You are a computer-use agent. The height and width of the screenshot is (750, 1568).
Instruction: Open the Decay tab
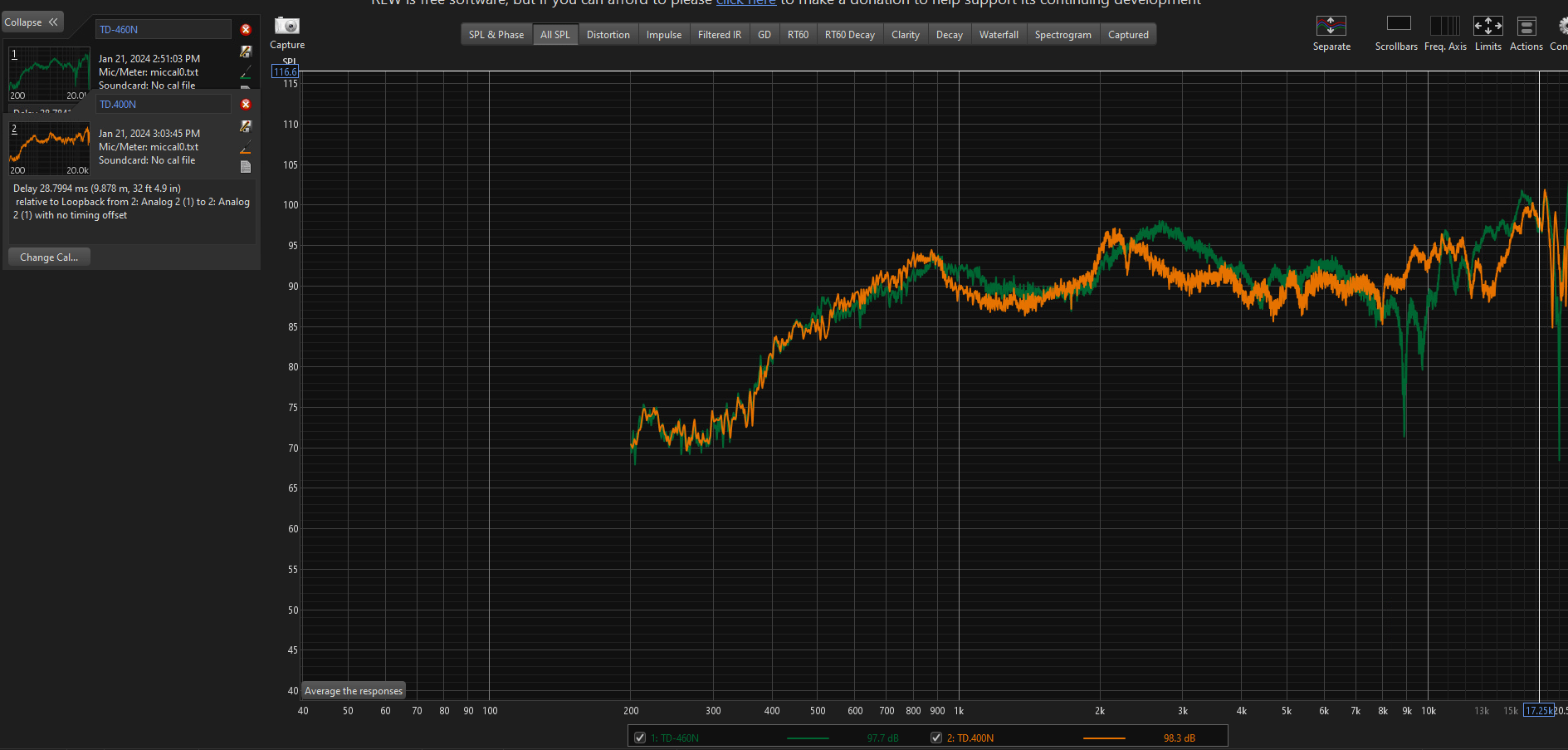(950, 35)
